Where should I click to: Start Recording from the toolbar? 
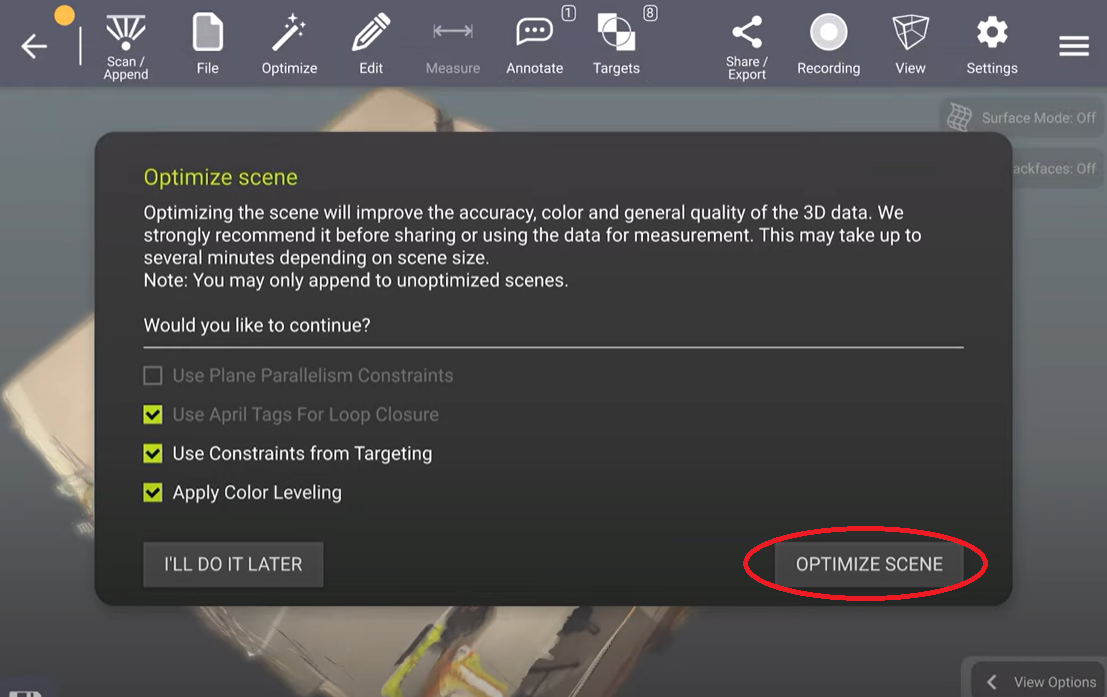[829, 44]
